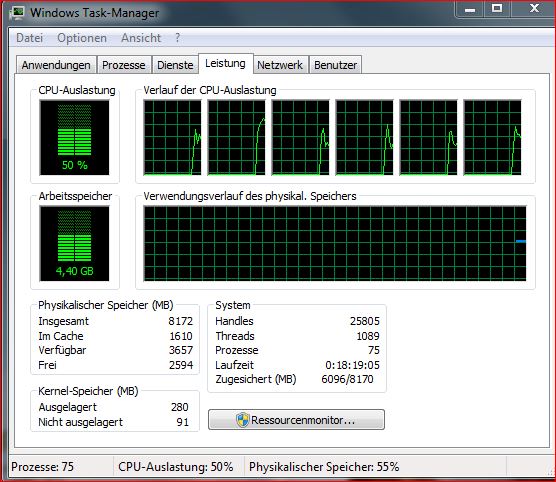Screen dimensions: 556x482
Task: Click the shield icon on Ressourcenmonitor button
Action: [x=242, y=420]
